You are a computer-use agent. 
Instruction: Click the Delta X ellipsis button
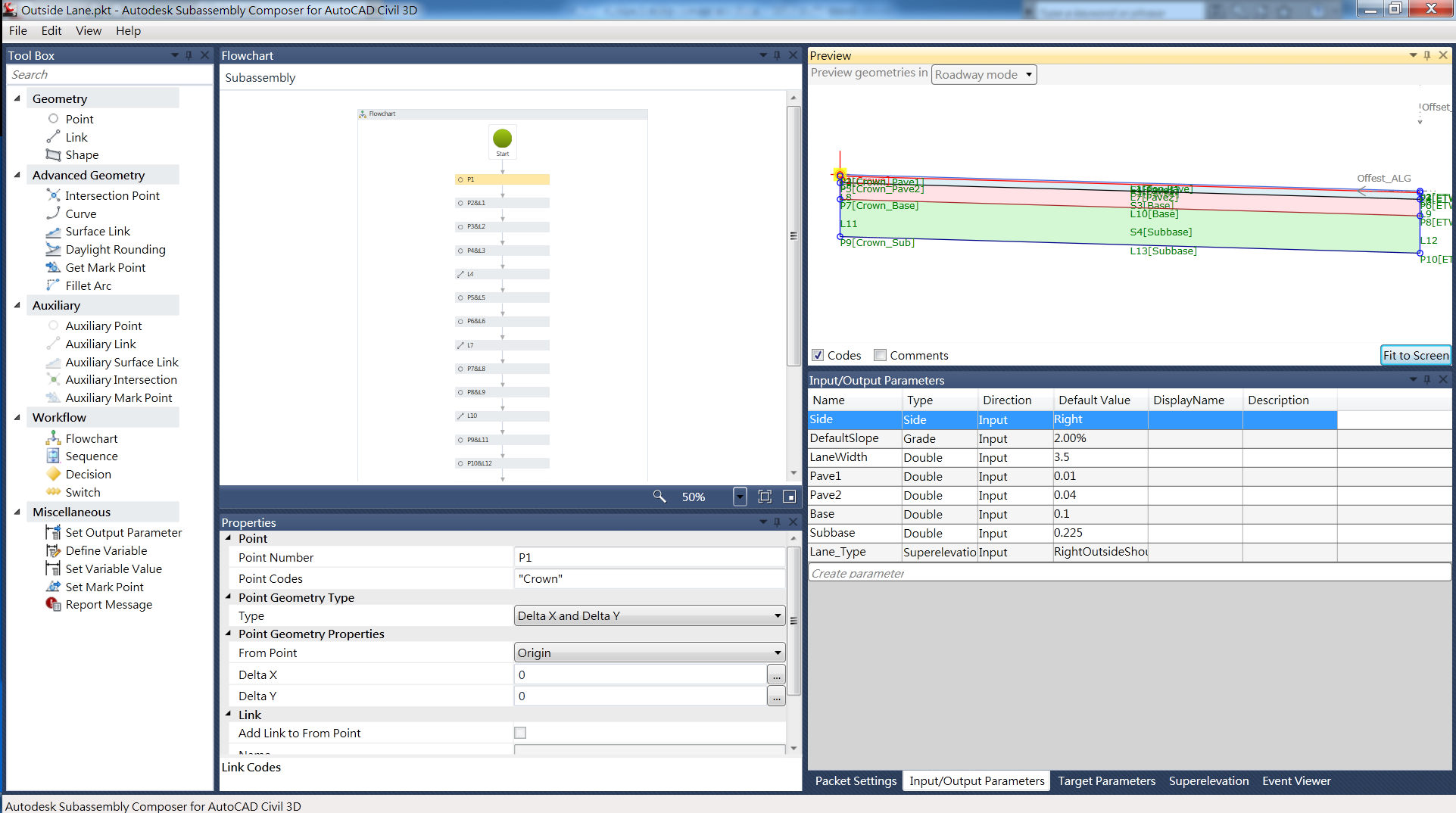776,674
